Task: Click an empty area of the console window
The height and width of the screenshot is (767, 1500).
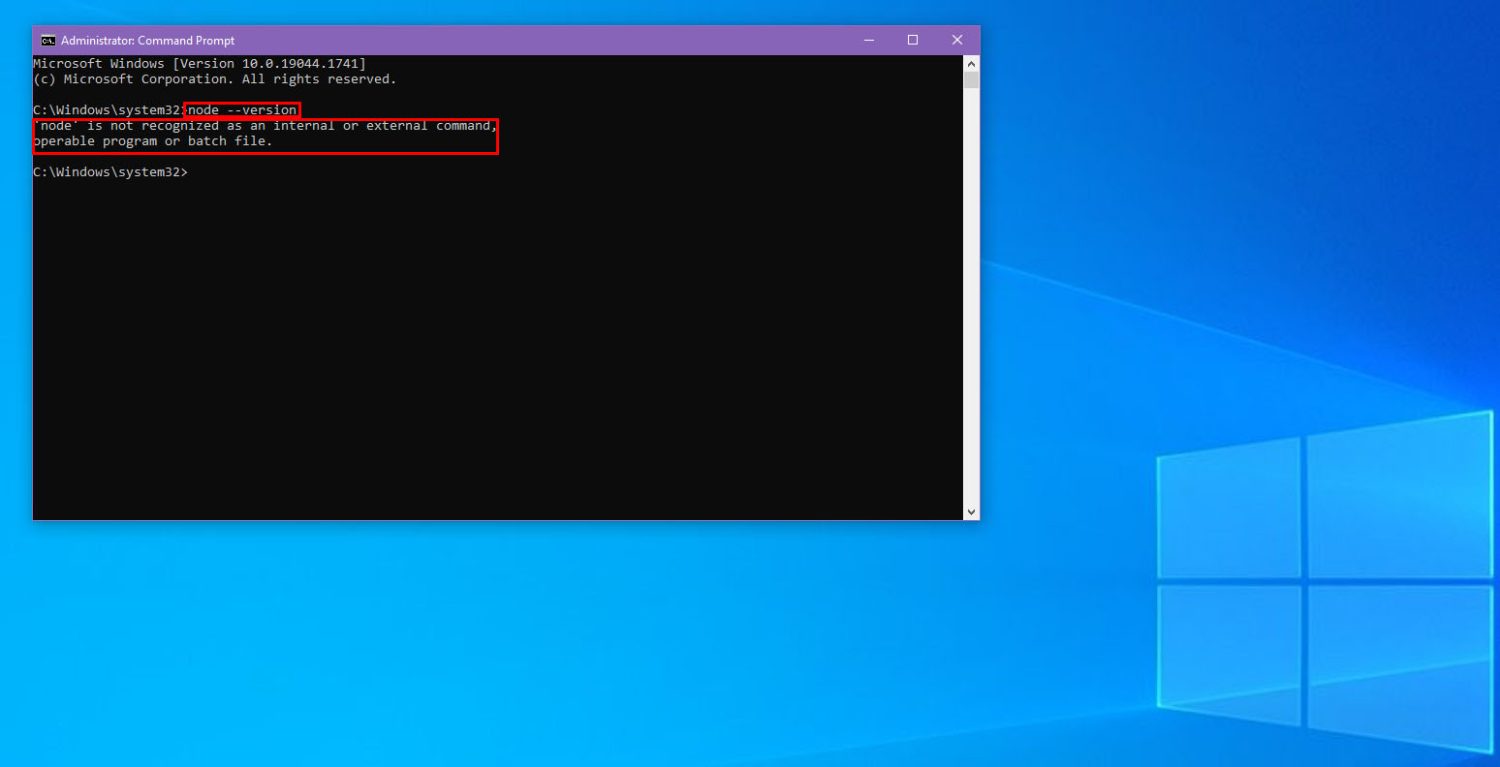Action: 500,350
